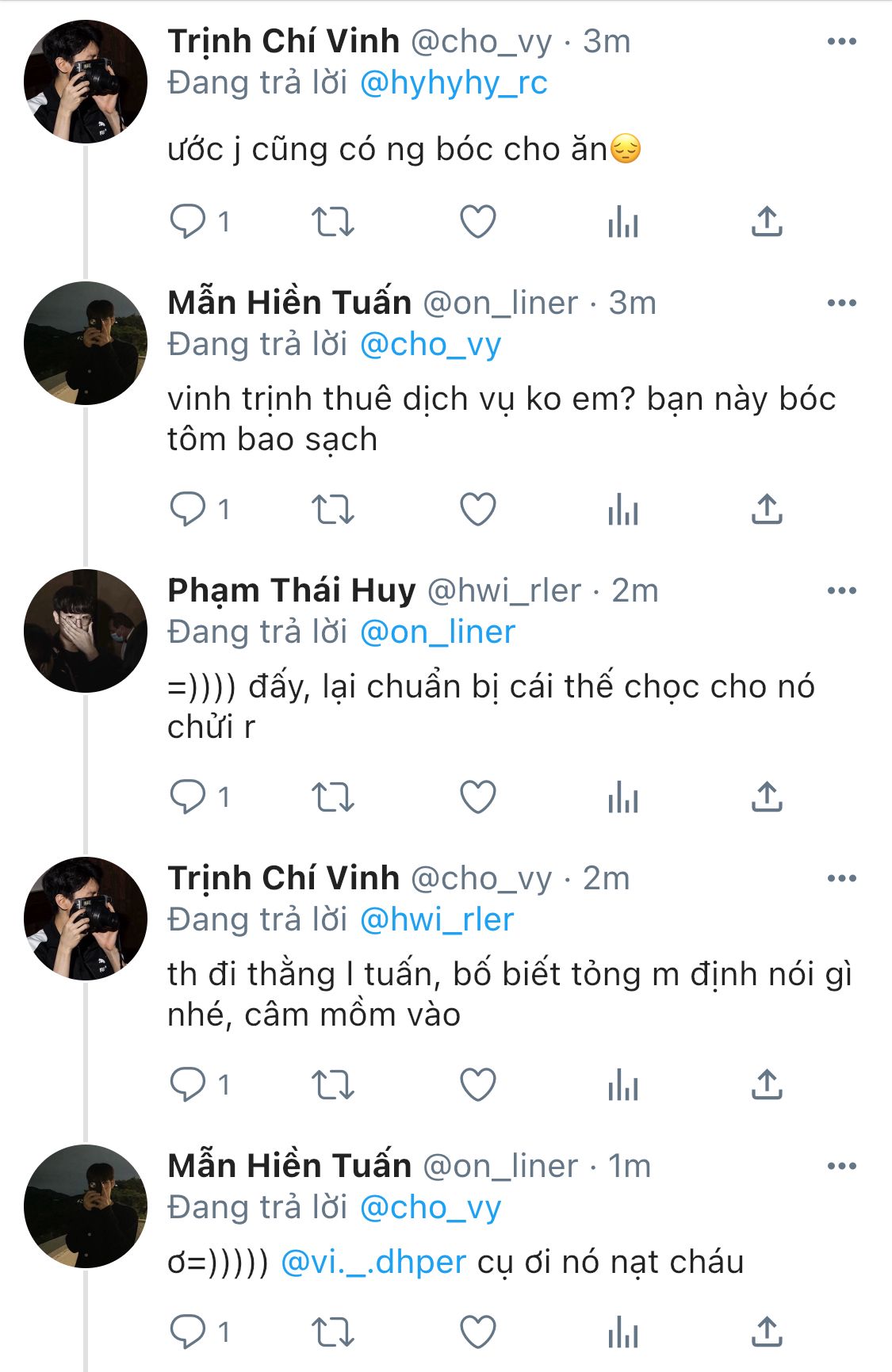This screenshot has height=1372, width=892.
Task: Retweet Trịnh Chí Vinh's second tweet
Action: (x=332, y=1085)
